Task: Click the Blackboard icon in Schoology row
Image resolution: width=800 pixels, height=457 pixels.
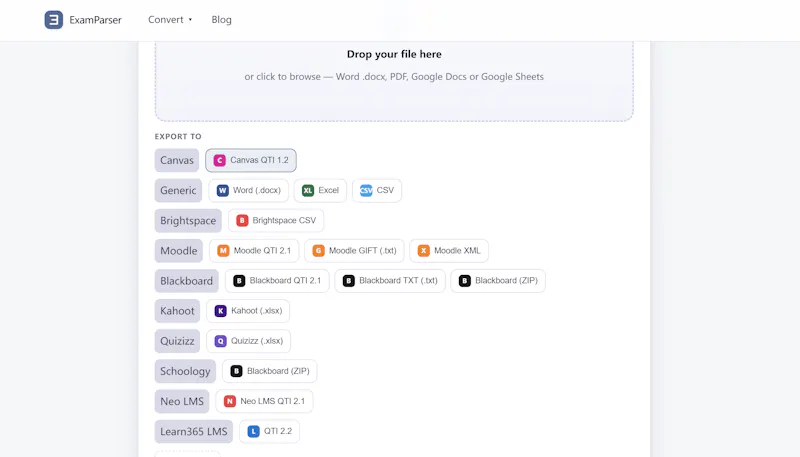Action: [236, 371]
